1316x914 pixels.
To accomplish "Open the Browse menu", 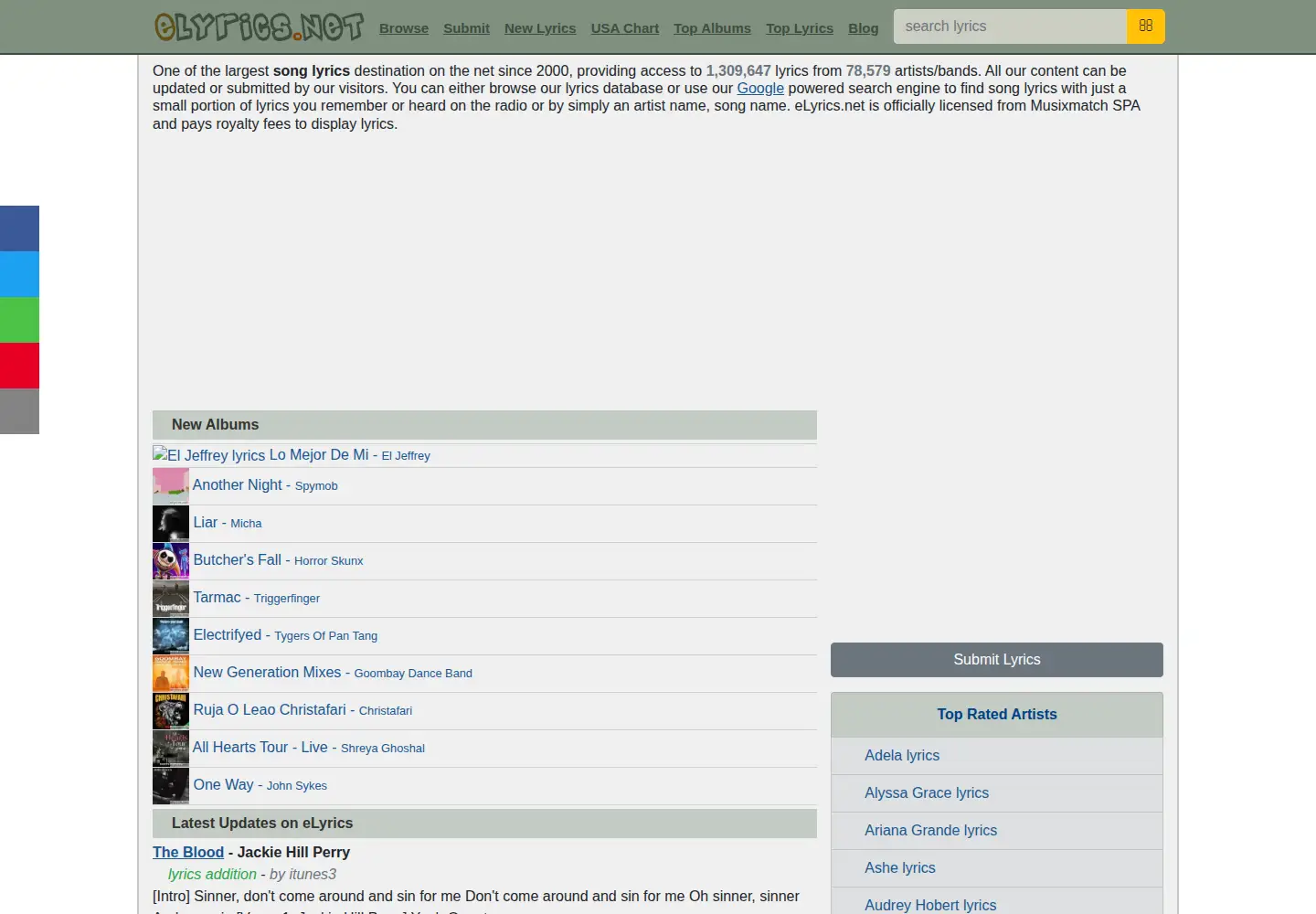I will click(404, 28).
